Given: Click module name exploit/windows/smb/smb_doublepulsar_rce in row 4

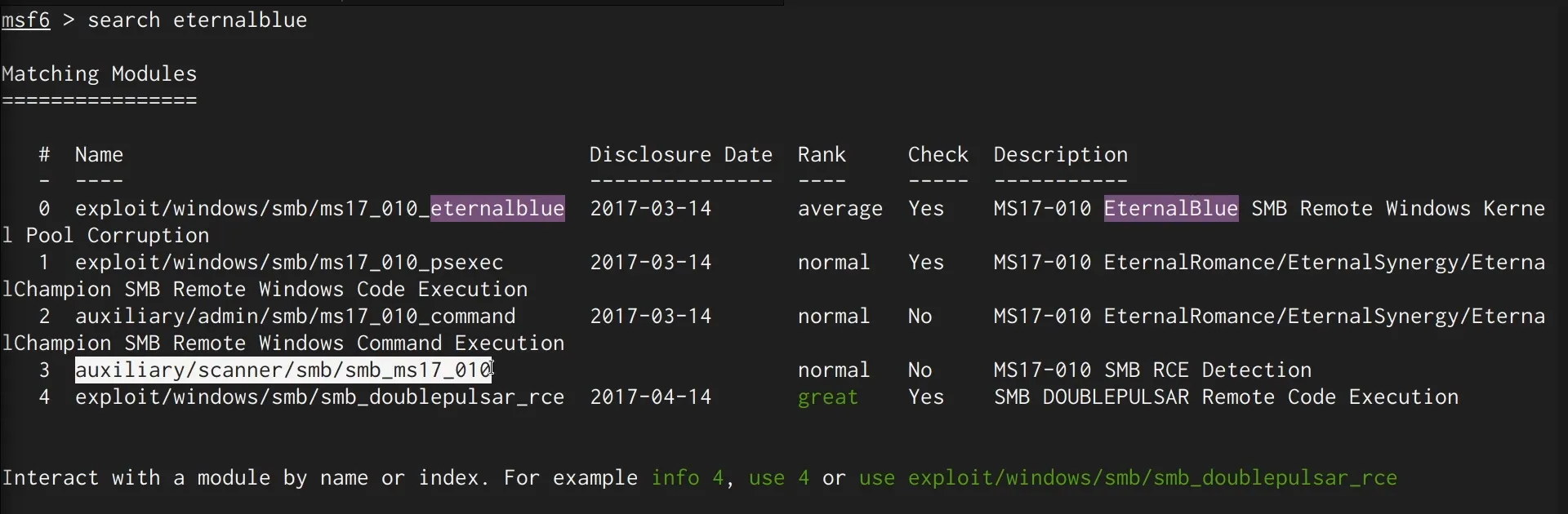Looking at the screenshot, I should tap(320, 397).
